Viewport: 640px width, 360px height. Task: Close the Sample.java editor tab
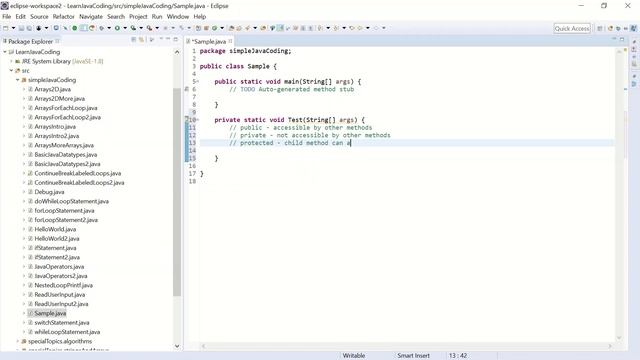pos(231,41)
